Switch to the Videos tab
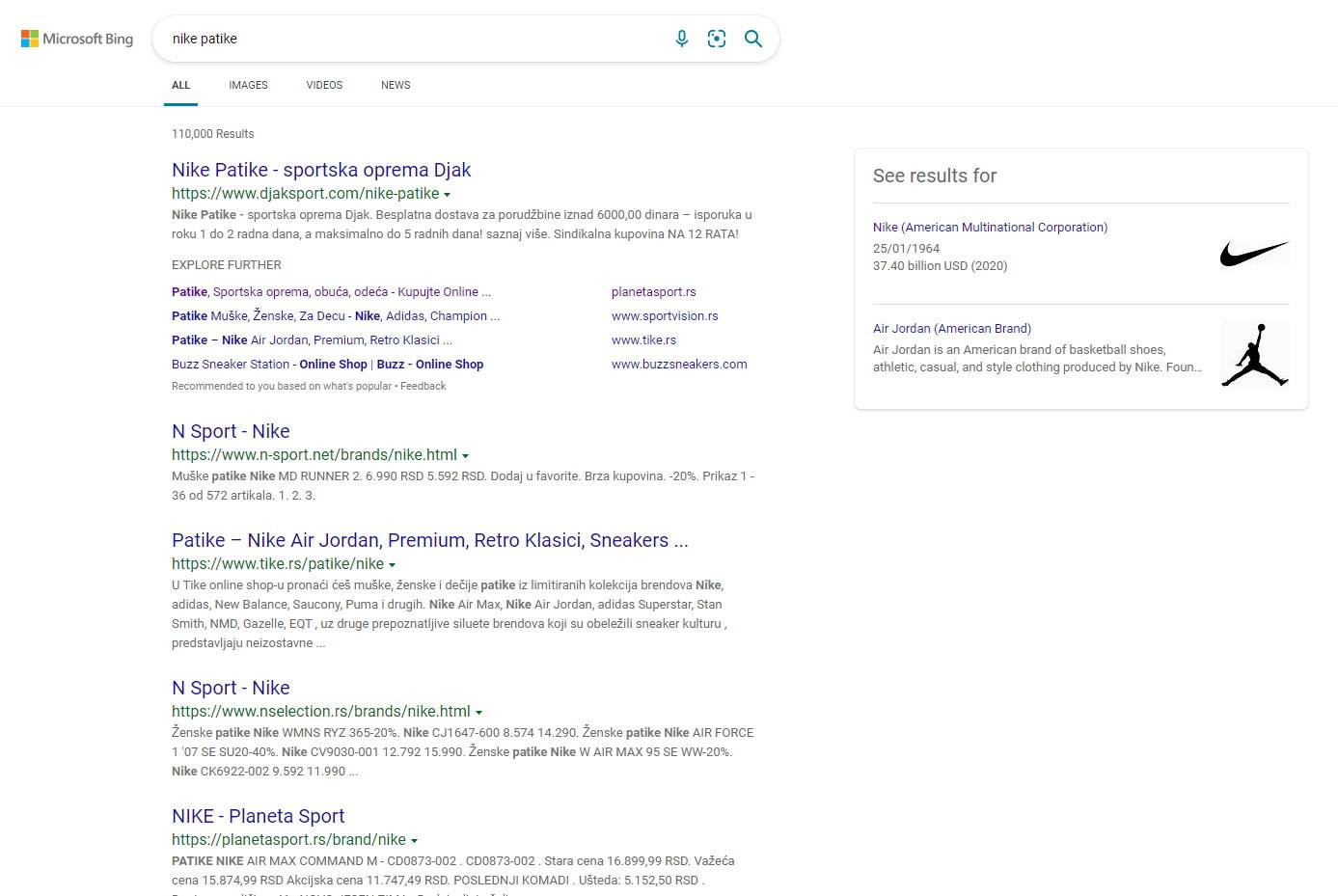Viewport: 1338px width, 896px height. click(x=324, y=85)
